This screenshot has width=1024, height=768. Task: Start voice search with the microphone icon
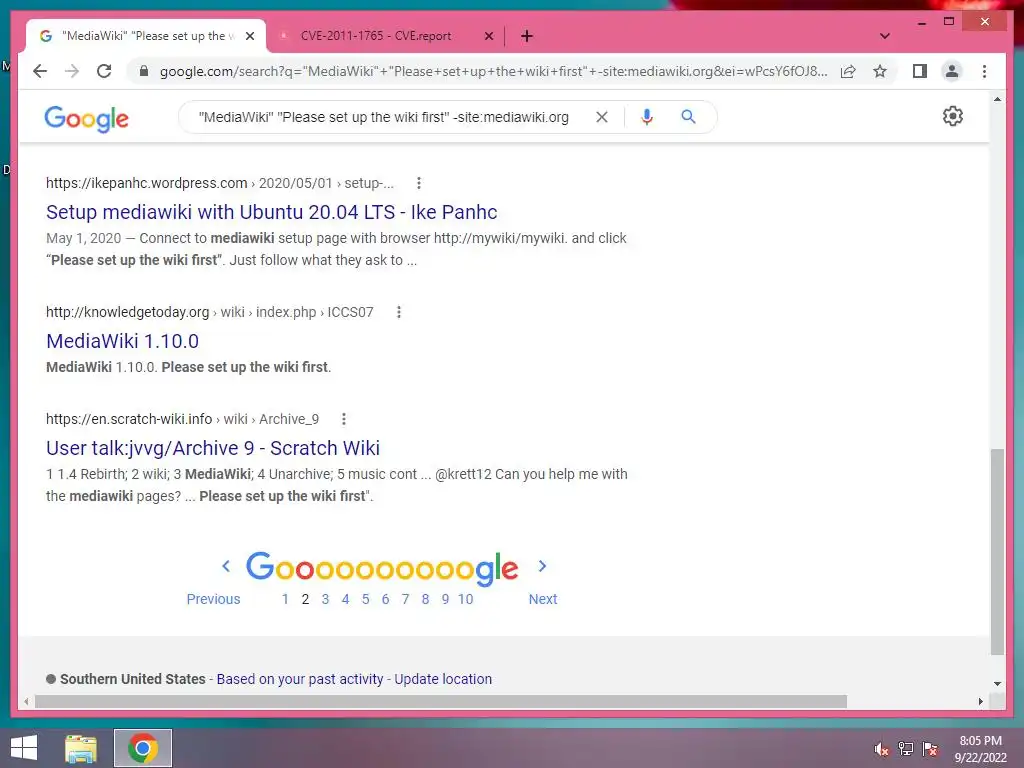point(647,117)
